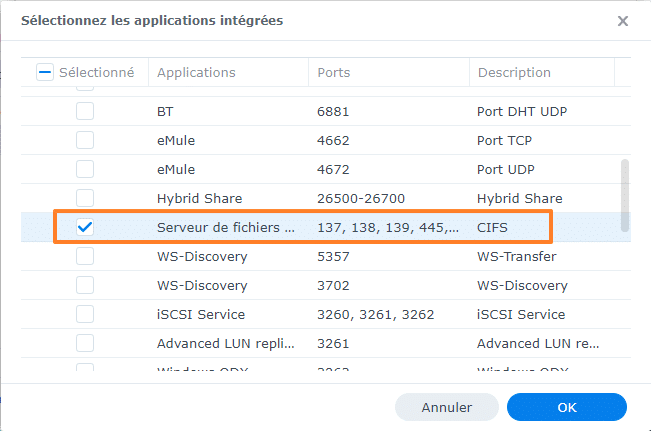Image resolution: width=651 pixels, height=431 pixels.
Task: Enable eMule port 4662 checkbox
Action: (85, 140)
